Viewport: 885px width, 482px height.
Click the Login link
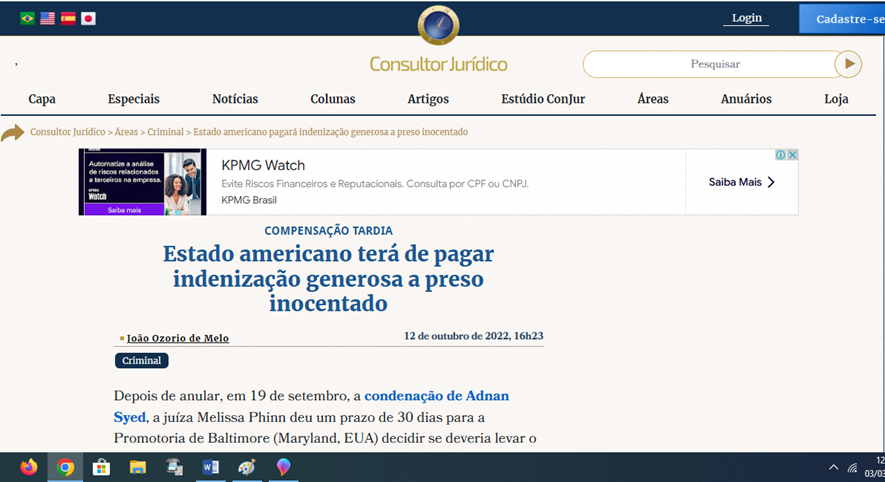tap(746, 18)
